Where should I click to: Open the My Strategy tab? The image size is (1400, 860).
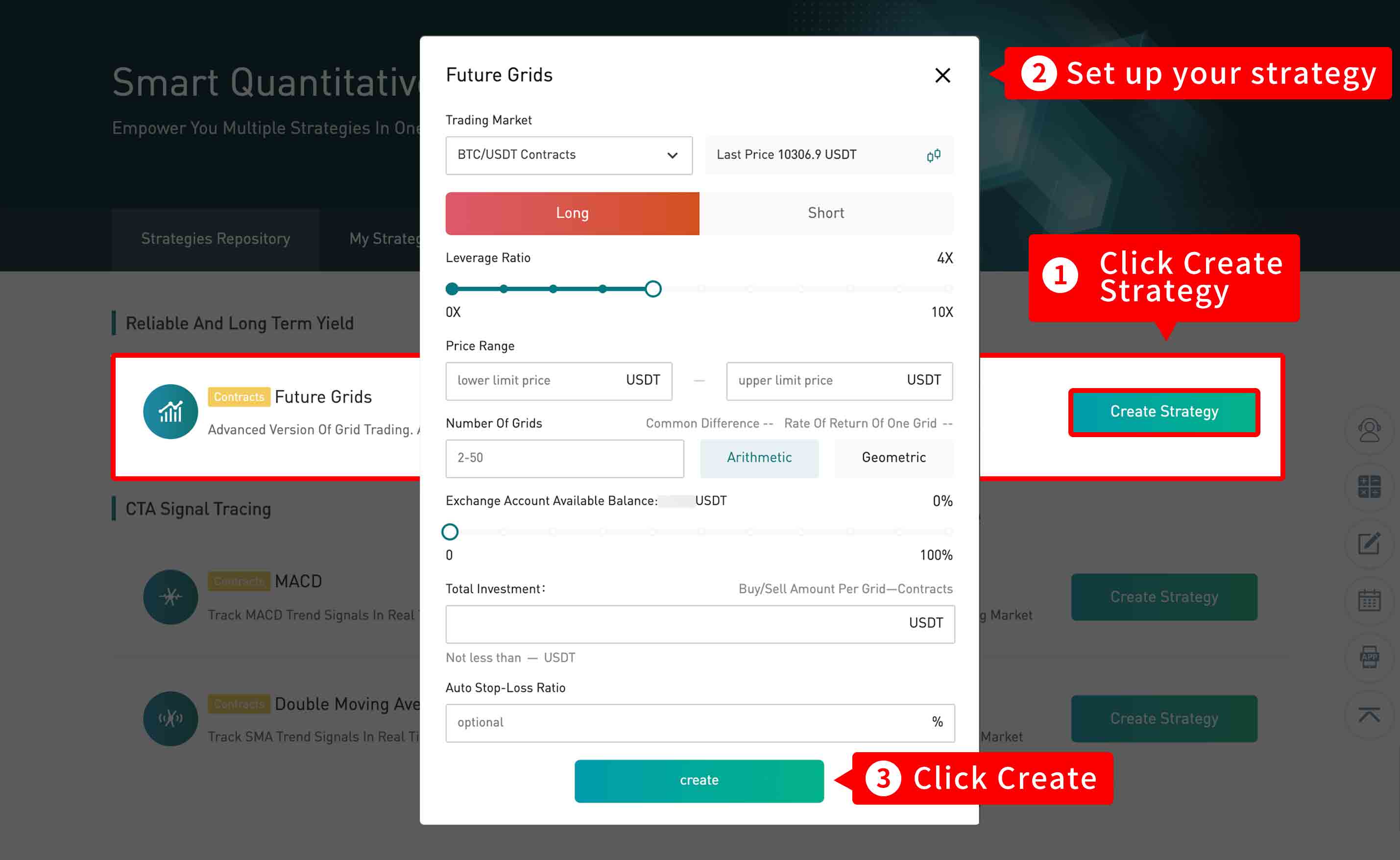click(x=384, y=239)
